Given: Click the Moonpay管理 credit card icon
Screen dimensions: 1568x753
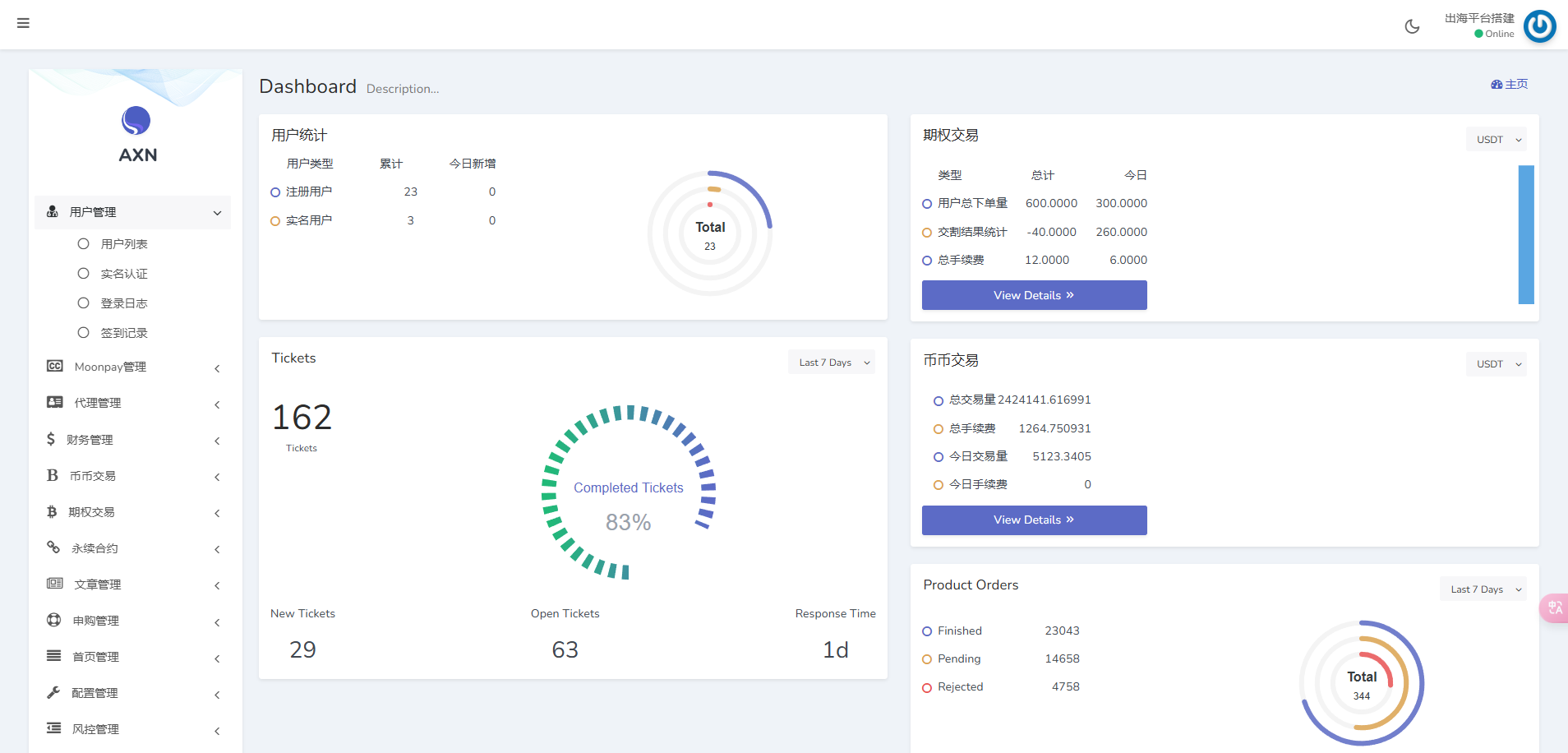Looking at the screenshot, I should 55,366.
